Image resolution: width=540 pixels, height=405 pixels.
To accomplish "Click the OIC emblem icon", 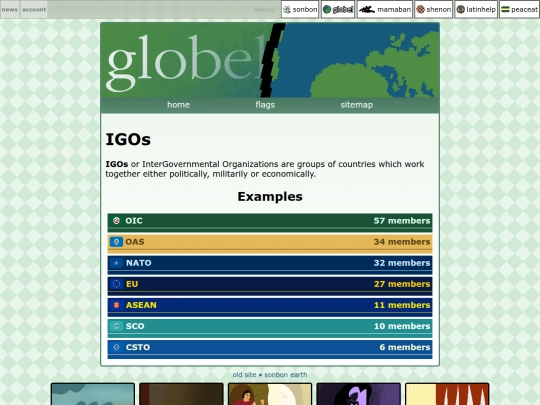I will click(x=116, y=221).
